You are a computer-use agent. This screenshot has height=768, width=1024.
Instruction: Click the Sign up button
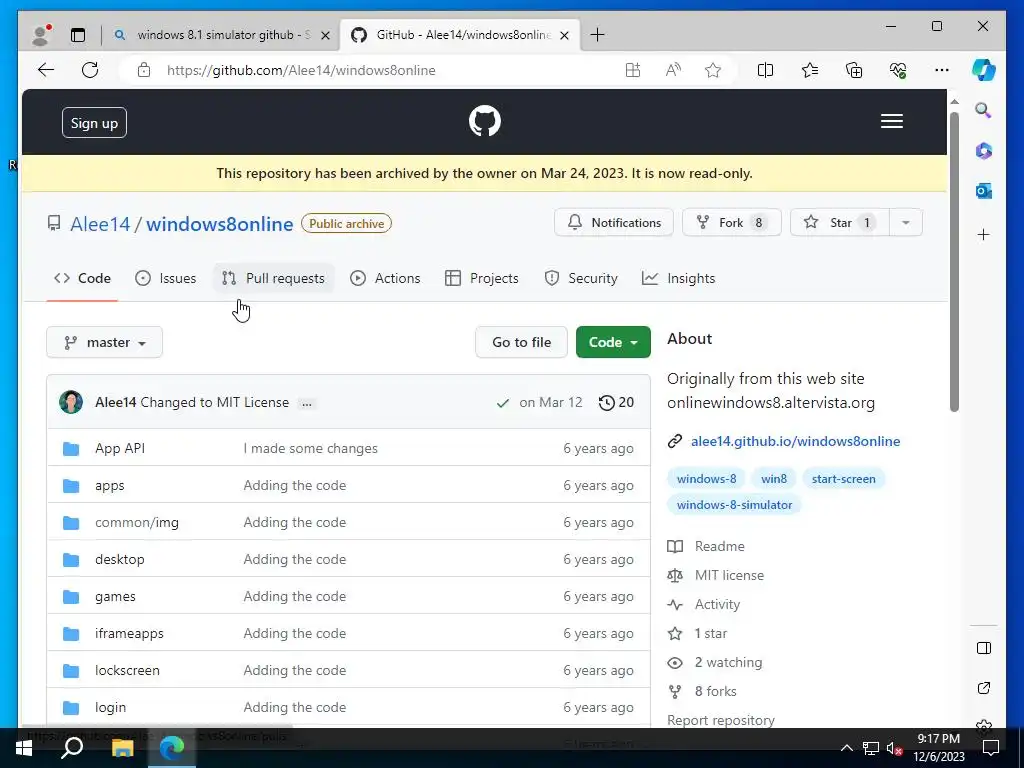coord(94,123)
